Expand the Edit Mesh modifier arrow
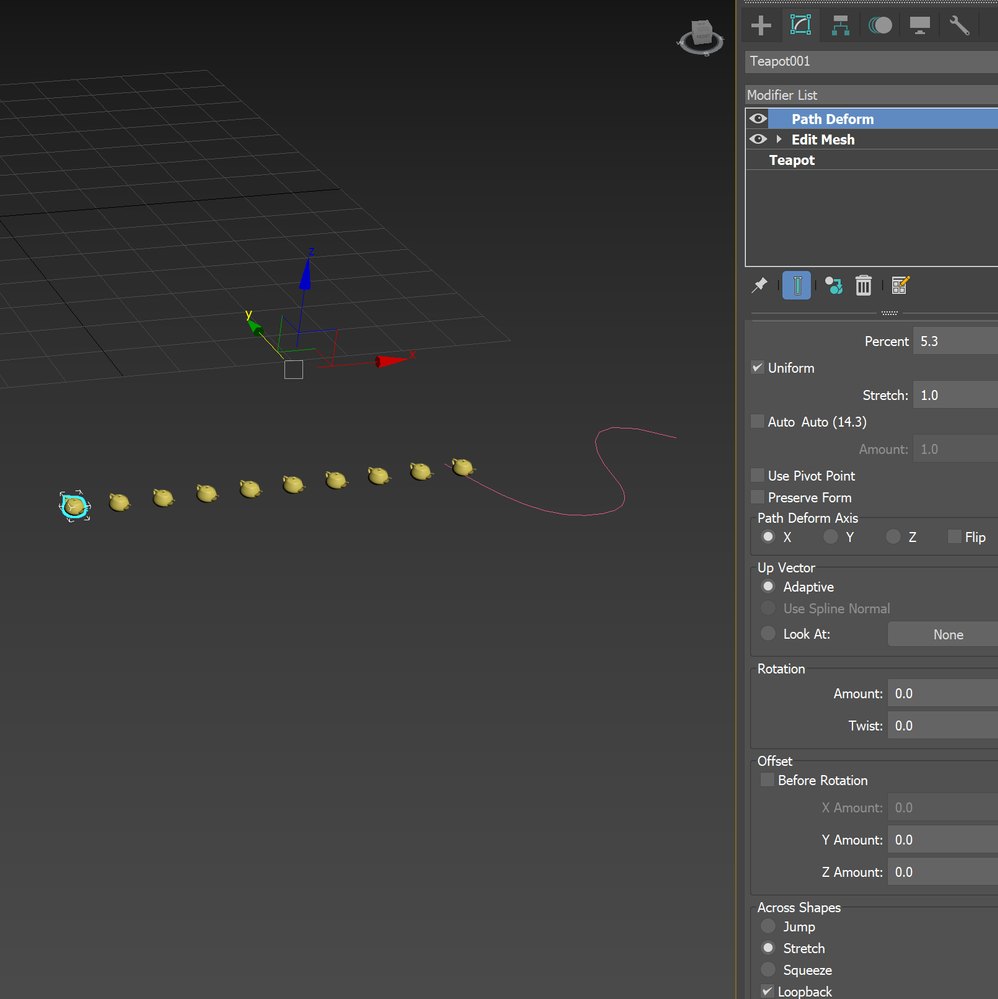Viewport: 998px width, 999px height. tap(779, 139)
